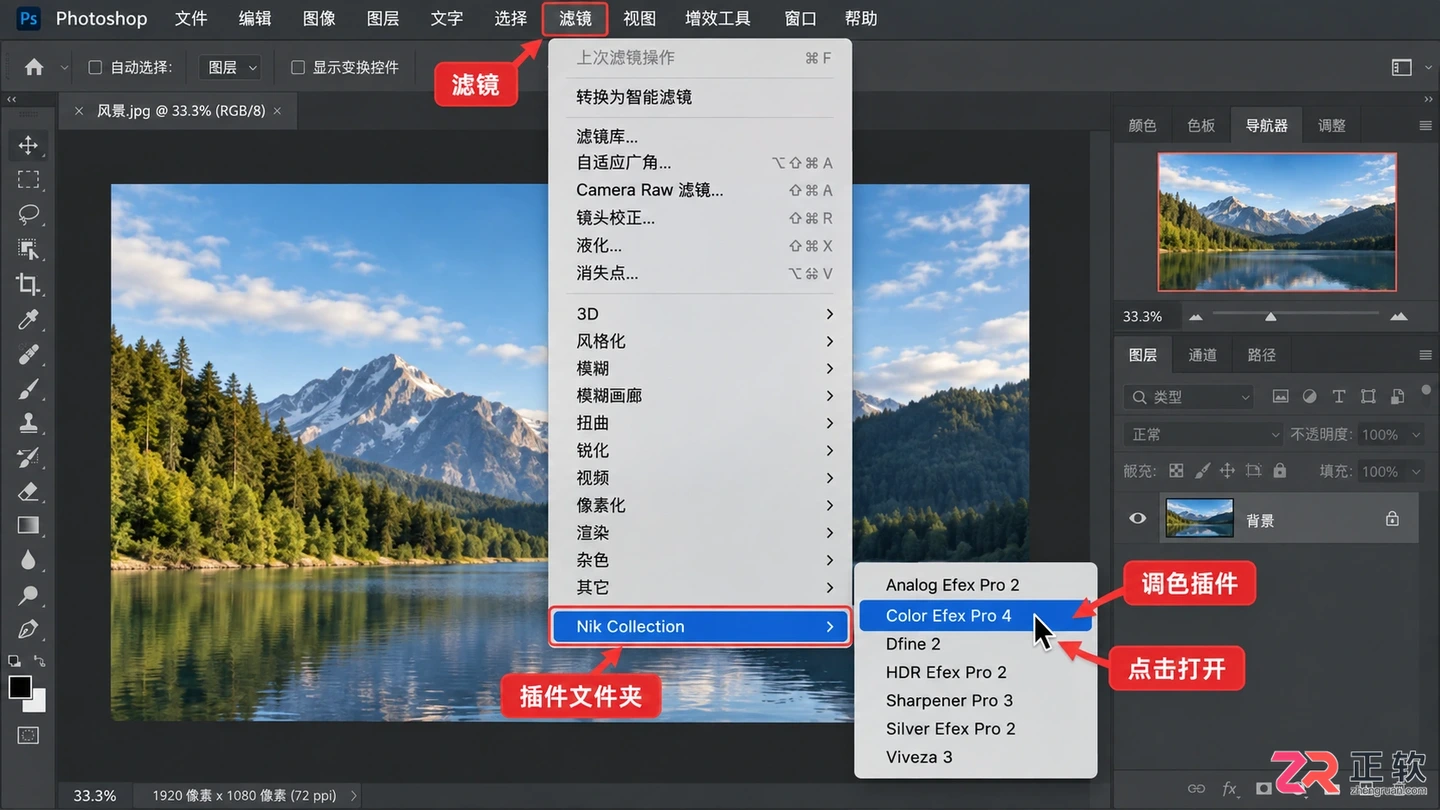Screen dimensions: 1440x810
Task: Select the Pen tool
Action: tap(28, 629)
